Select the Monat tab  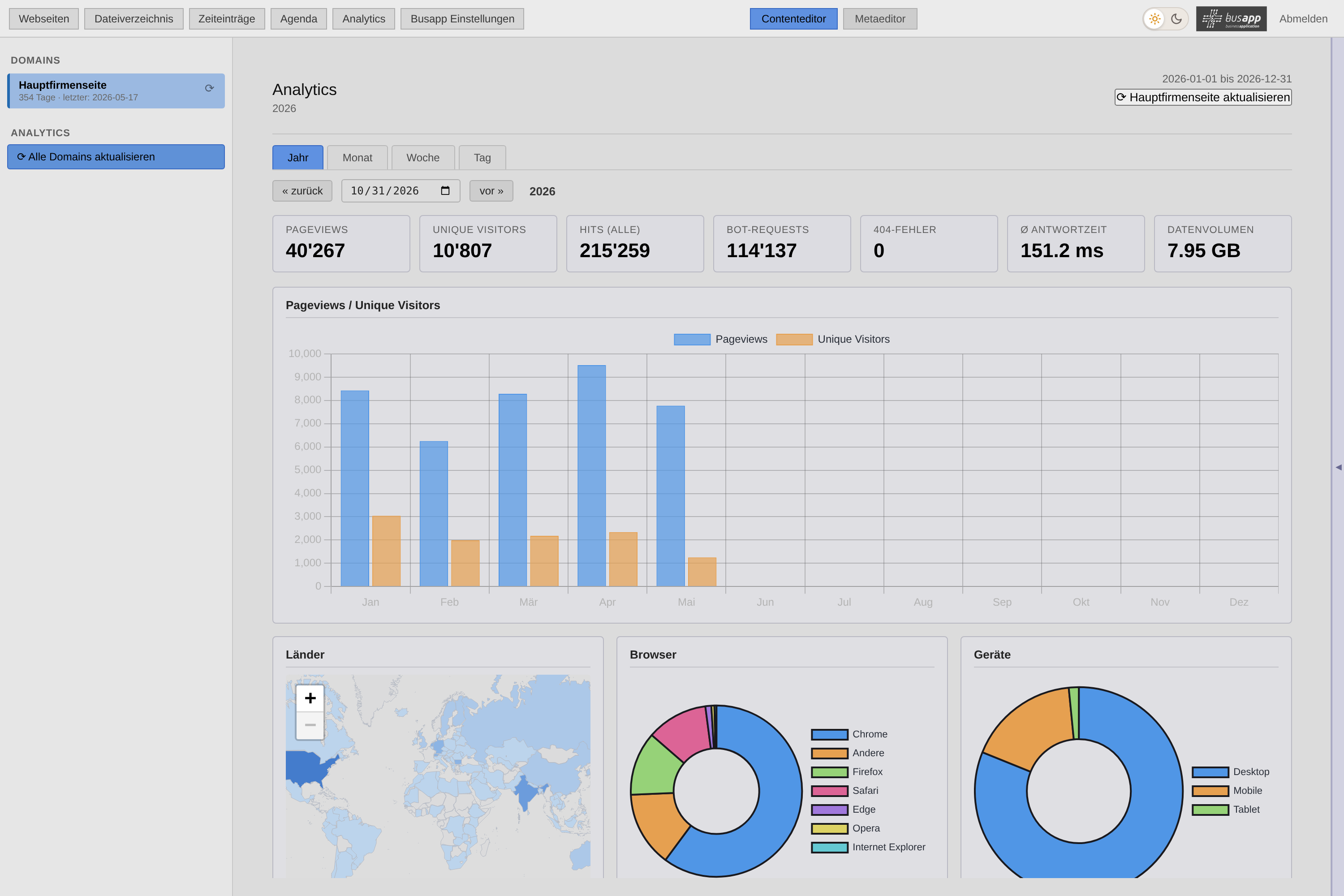tap(357, 158)
